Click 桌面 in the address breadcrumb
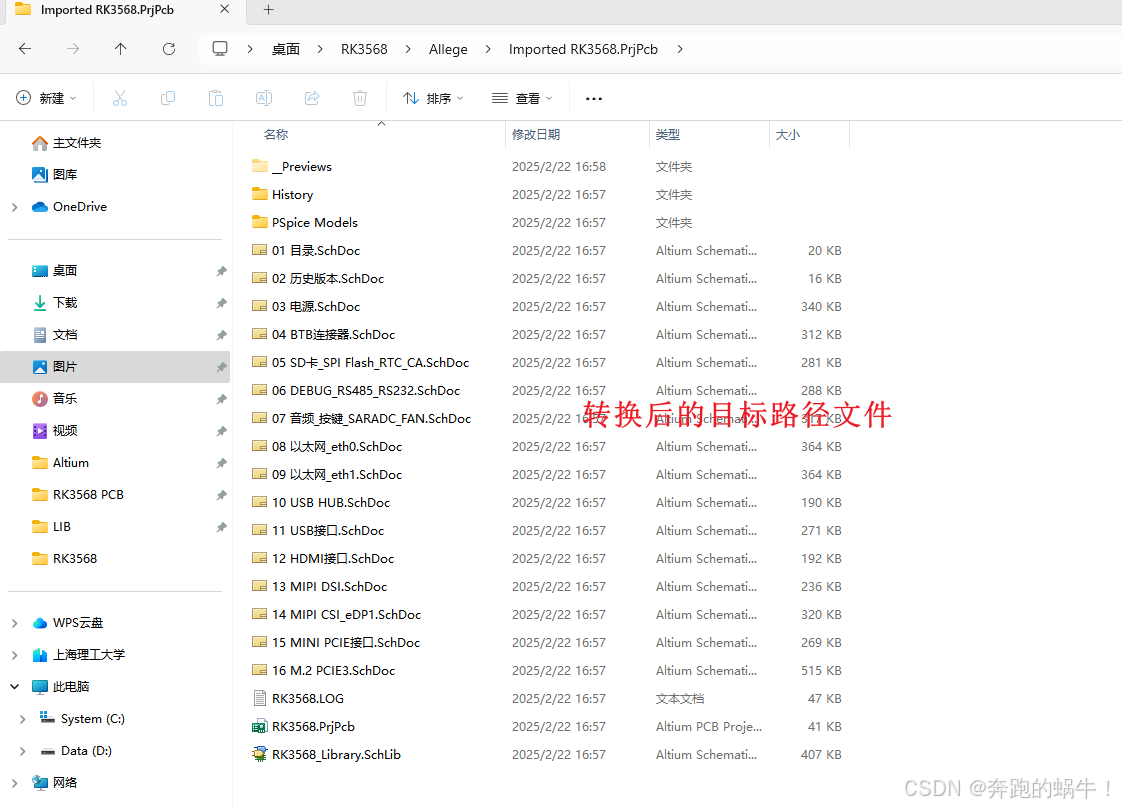This screenshot has height=808, width=1122. click(286, 49)
